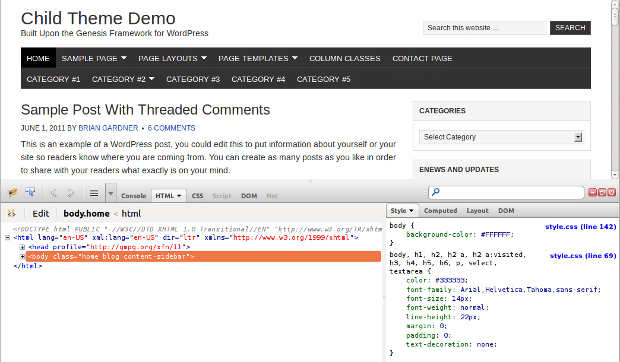The width and height of the screenshot is (620, 362).
Task: Open CATEGORY #3 in secondary navigation
Action: pyautogui.click(x=193, y=79)
